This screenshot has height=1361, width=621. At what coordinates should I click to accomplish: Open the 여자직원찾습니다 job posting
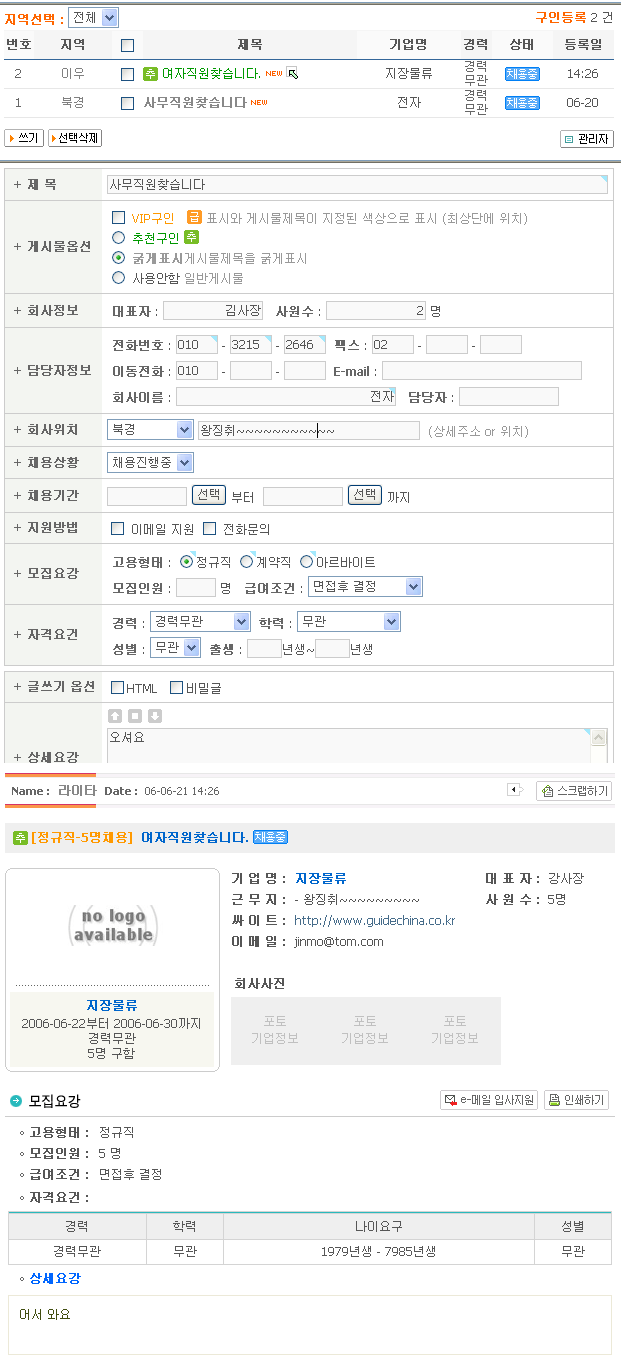(x=211, y=74)
